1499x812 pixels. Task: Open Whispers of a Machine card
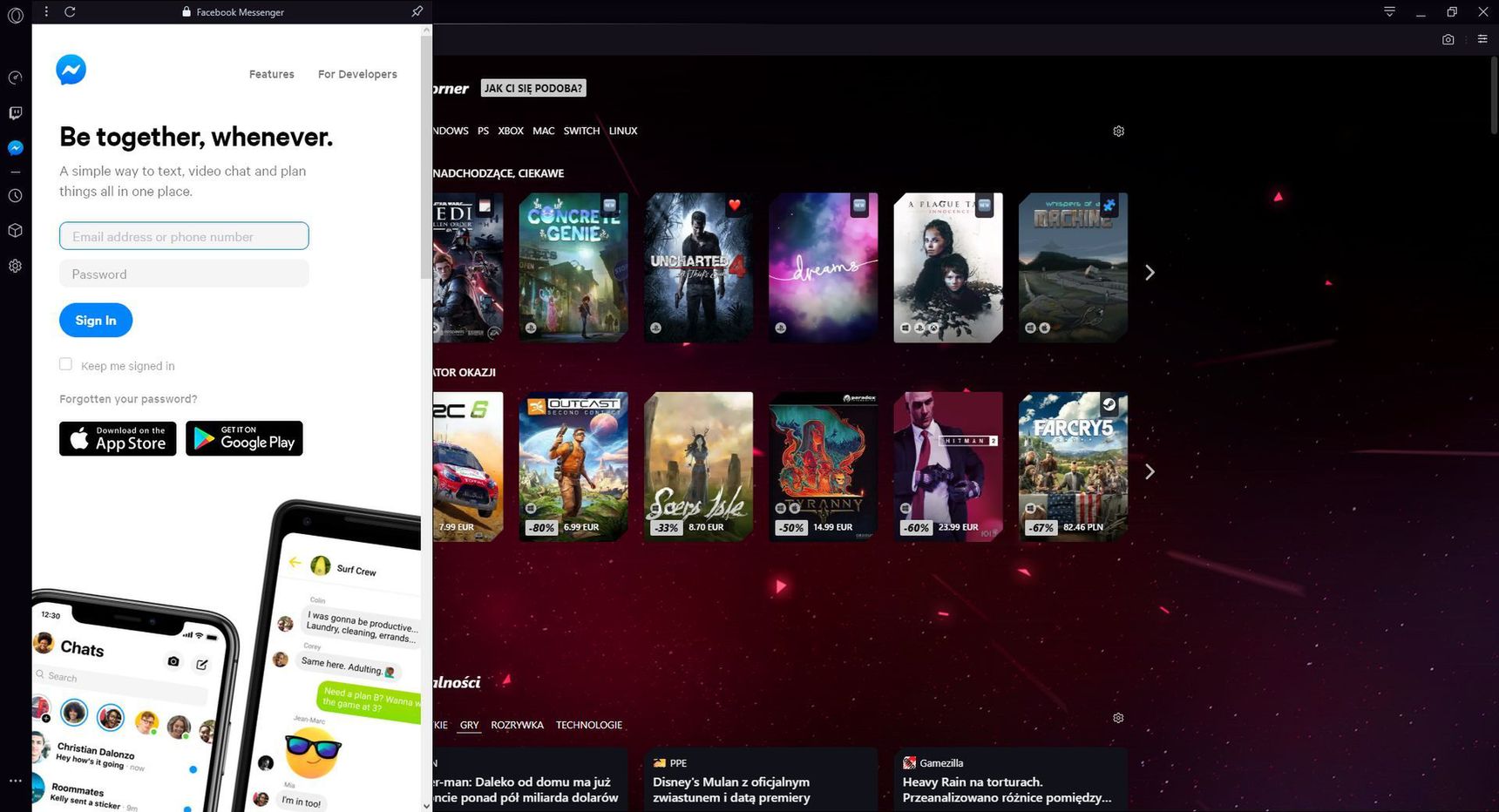(x=1073, y=267)
